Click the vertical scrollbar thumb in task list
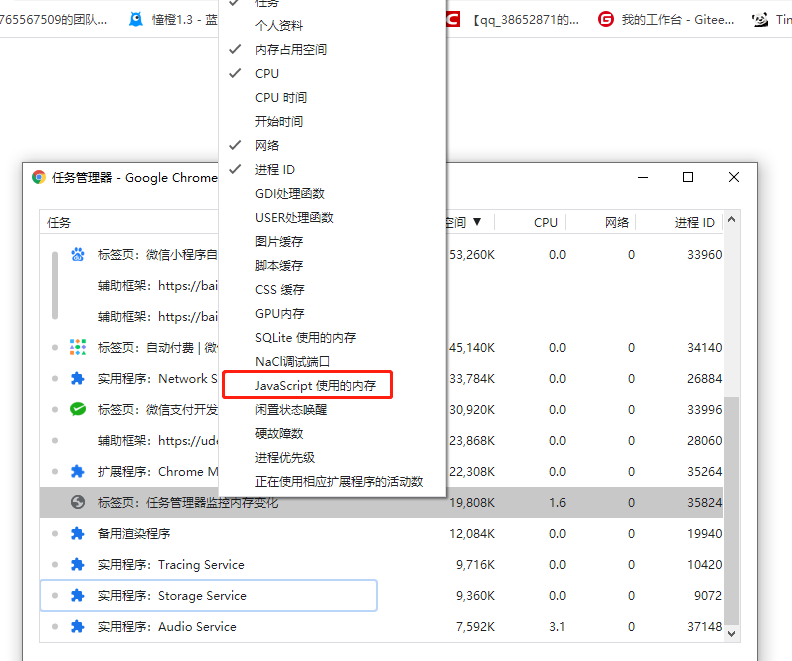792x661 pixels. coord(731,511)
